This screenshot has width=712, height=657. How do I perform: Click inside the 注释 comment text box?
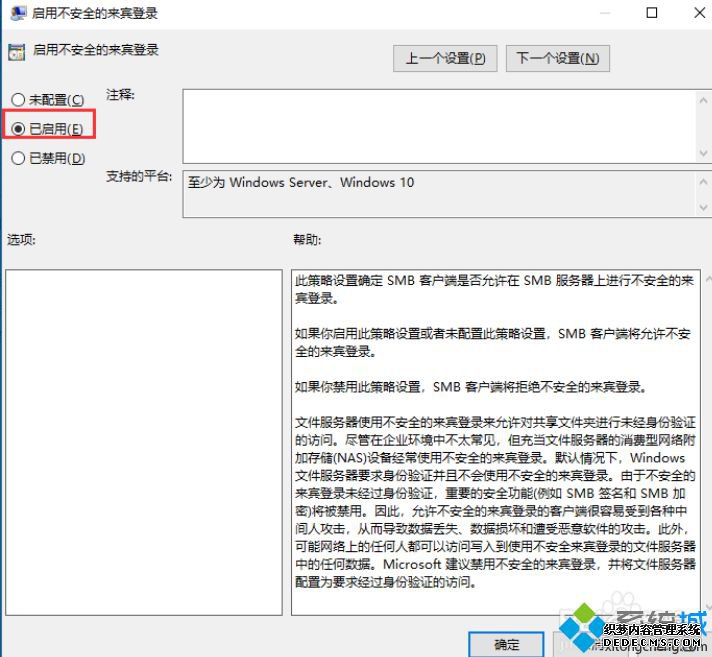pyautogui.click(x=439, y=126)
